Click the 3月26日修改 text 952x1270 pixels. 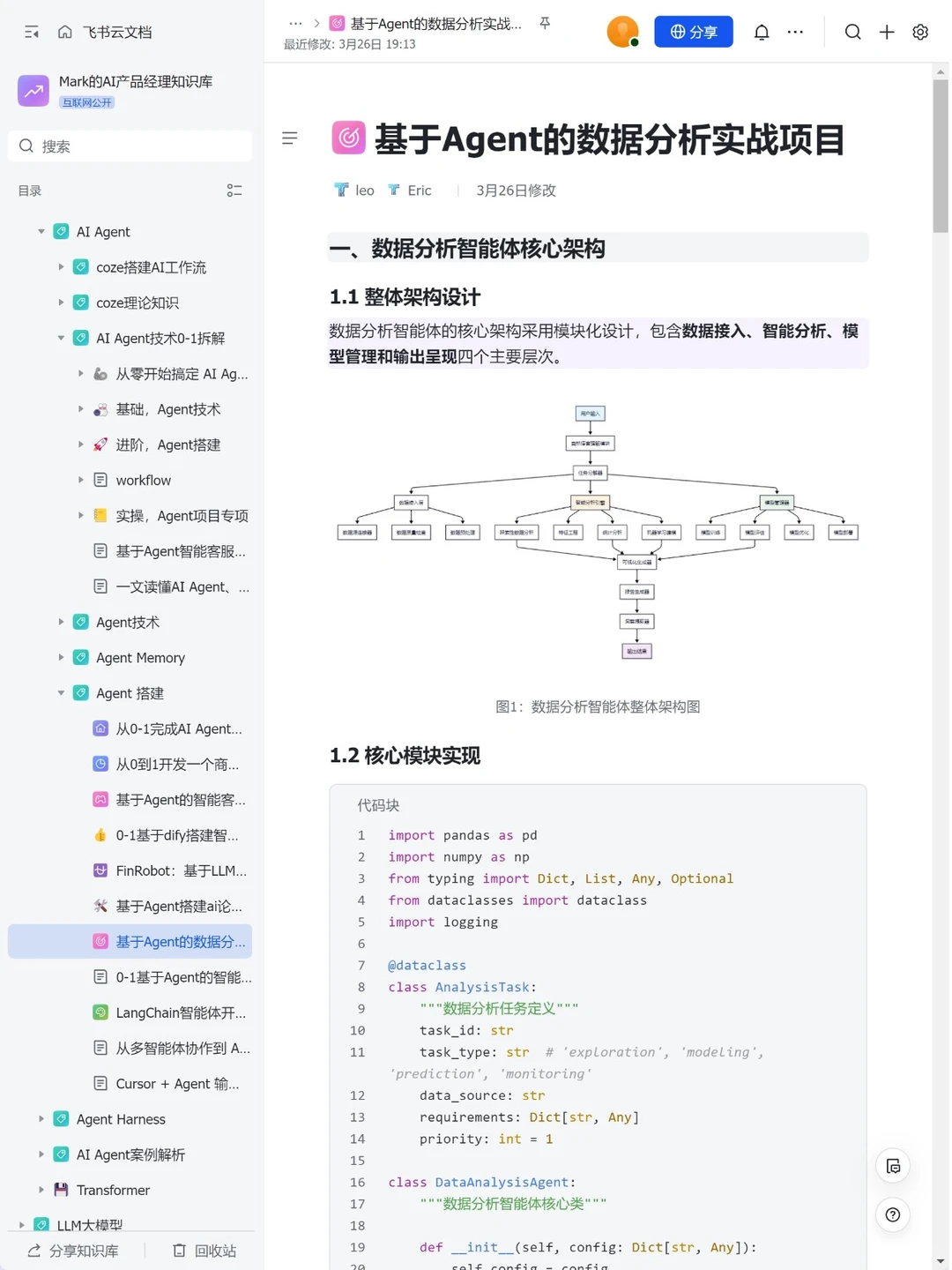(x=516, y=190)
